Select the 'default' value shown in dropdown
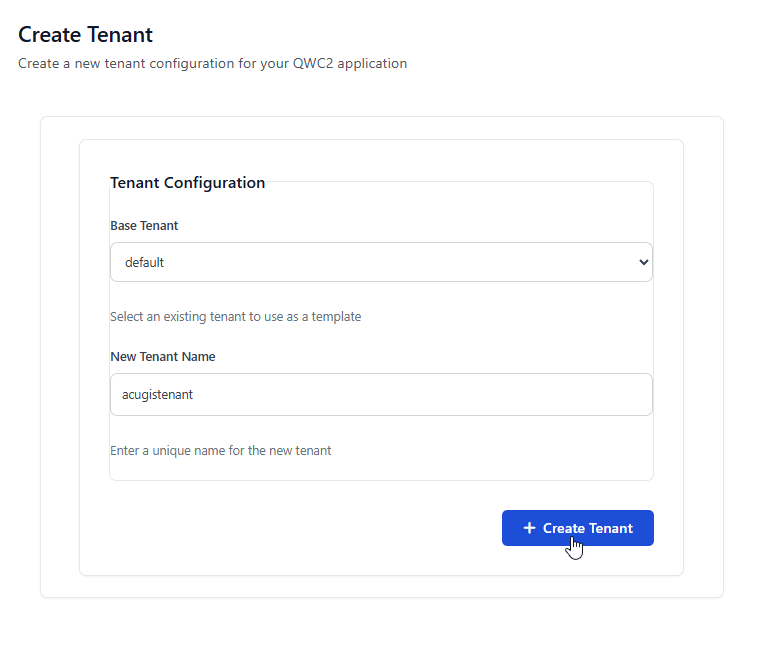764x659 pixels. tap(145, 262)
